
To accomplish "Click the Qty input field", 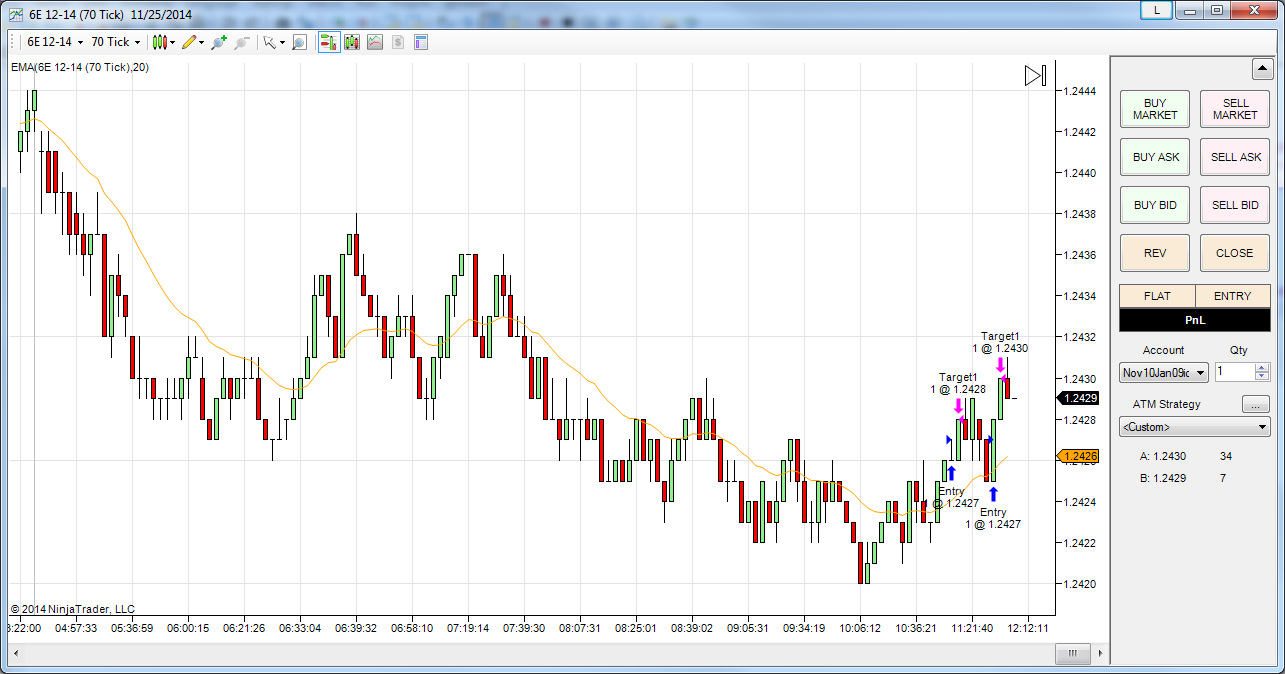I will pyautogui.click(x=1234, y=372).
